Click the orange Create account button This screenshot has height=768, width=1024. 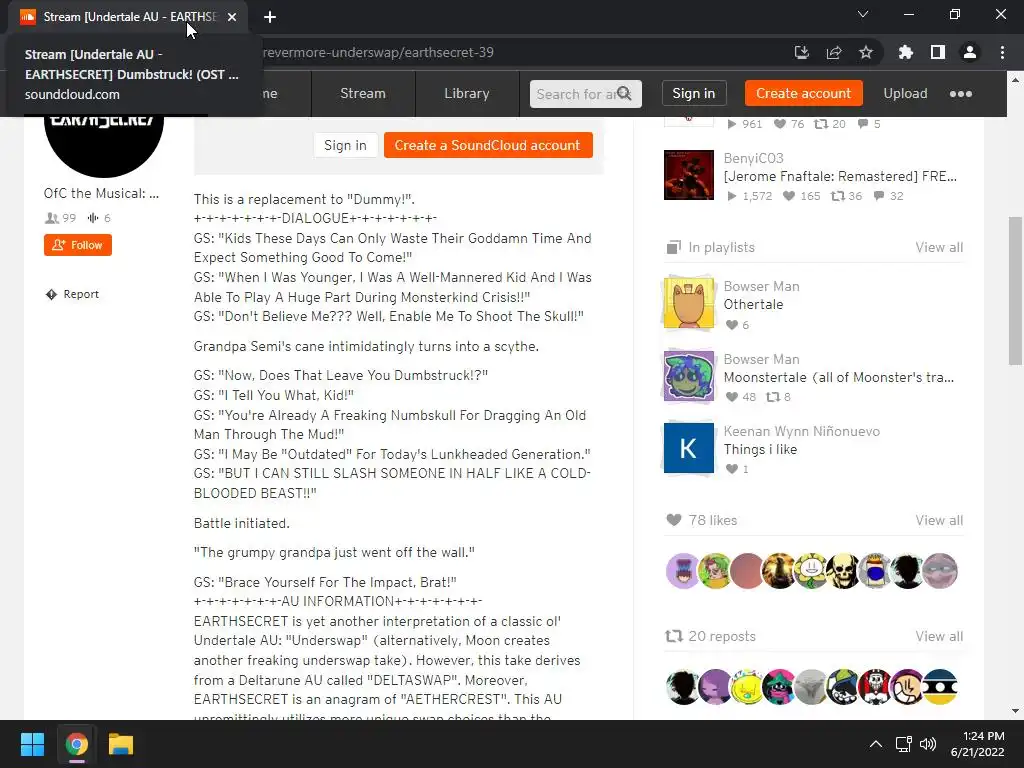click(x=803, y=93)
